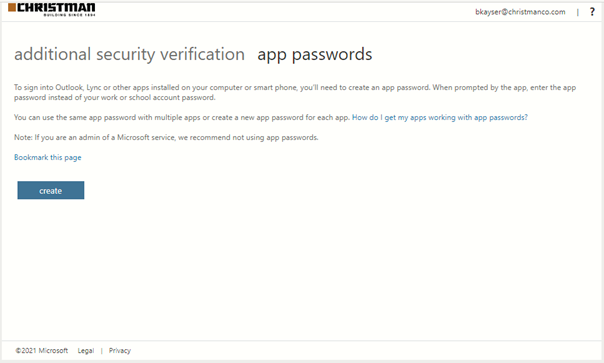Click the Note about Microsoft service admins
This screenshot has height=363, width=604.
tap(166, 138)
